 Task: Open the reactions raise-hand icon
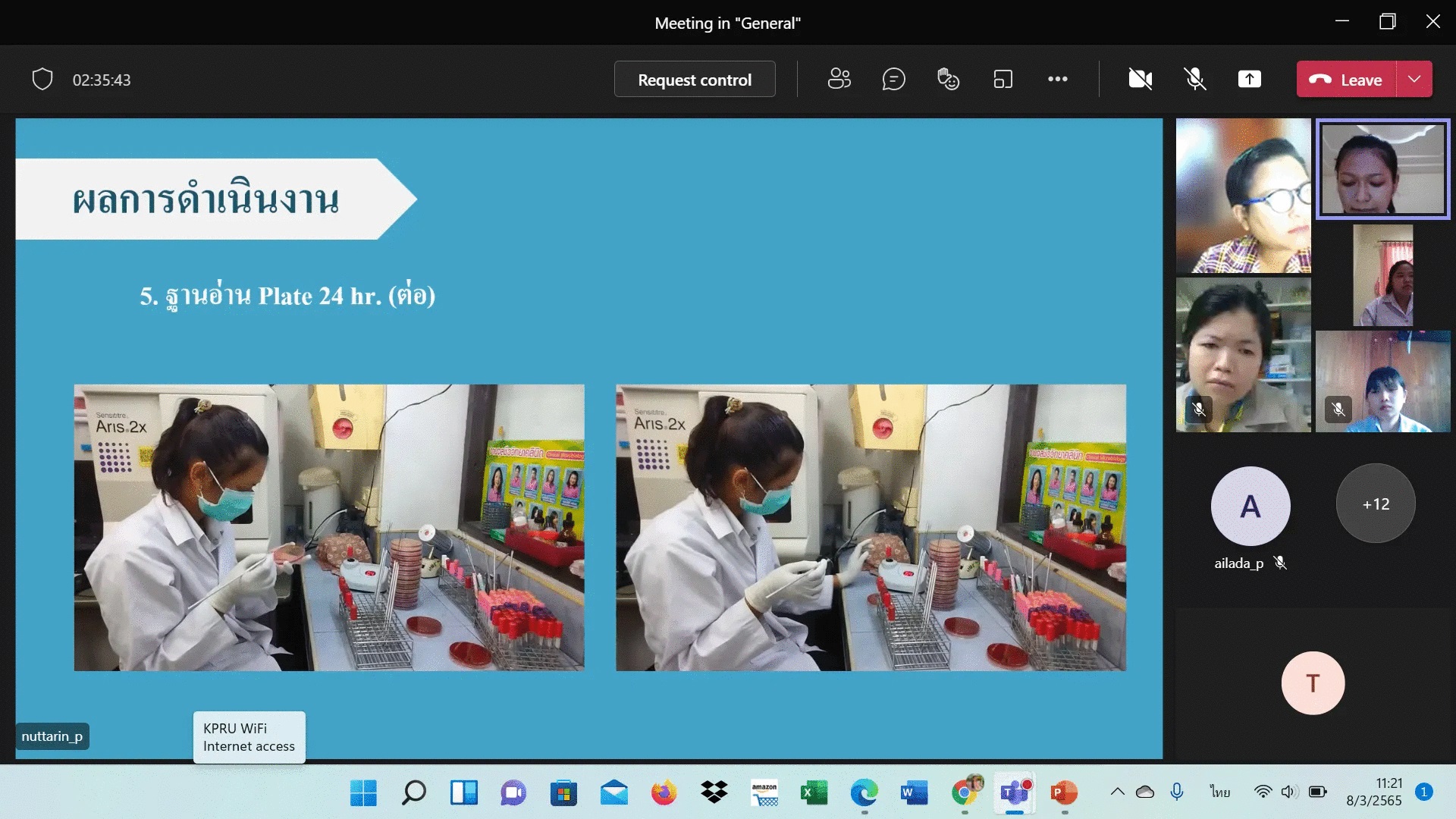pos(948,79)
